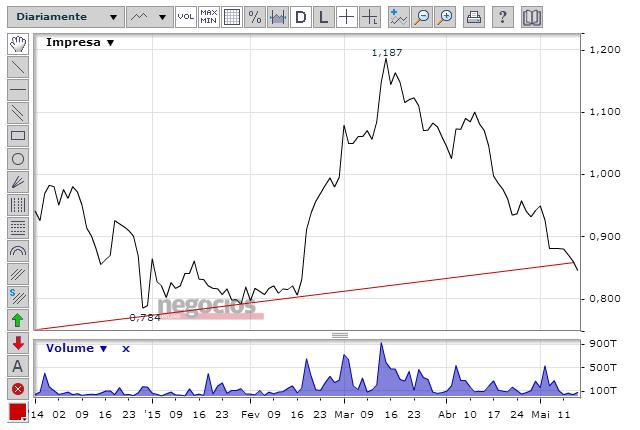Click the comparison chart icon

point(278,17)
